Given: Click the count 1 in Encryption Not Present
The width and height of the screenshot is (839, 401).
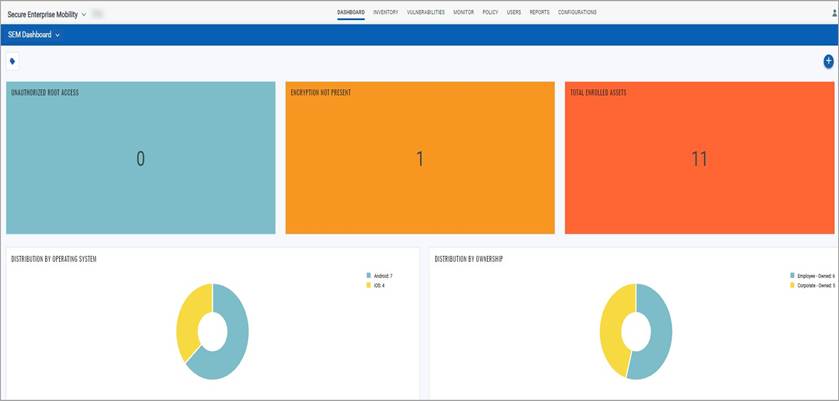Looking at the screenshot, I should (420, 159).
